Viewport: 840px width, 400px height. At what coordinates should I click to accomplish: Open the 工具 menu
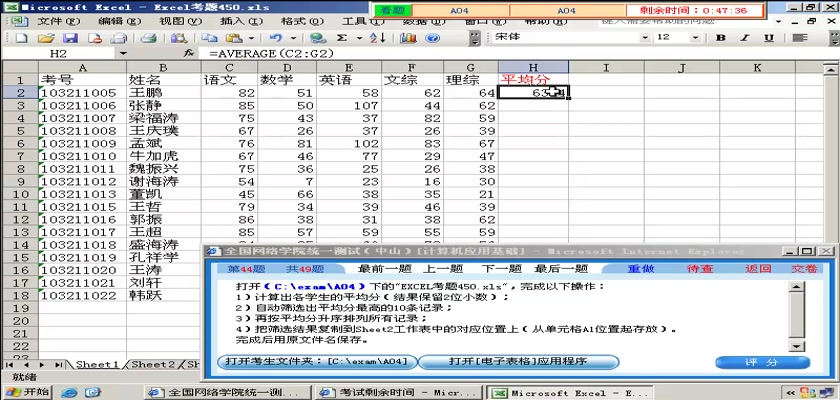363,22
